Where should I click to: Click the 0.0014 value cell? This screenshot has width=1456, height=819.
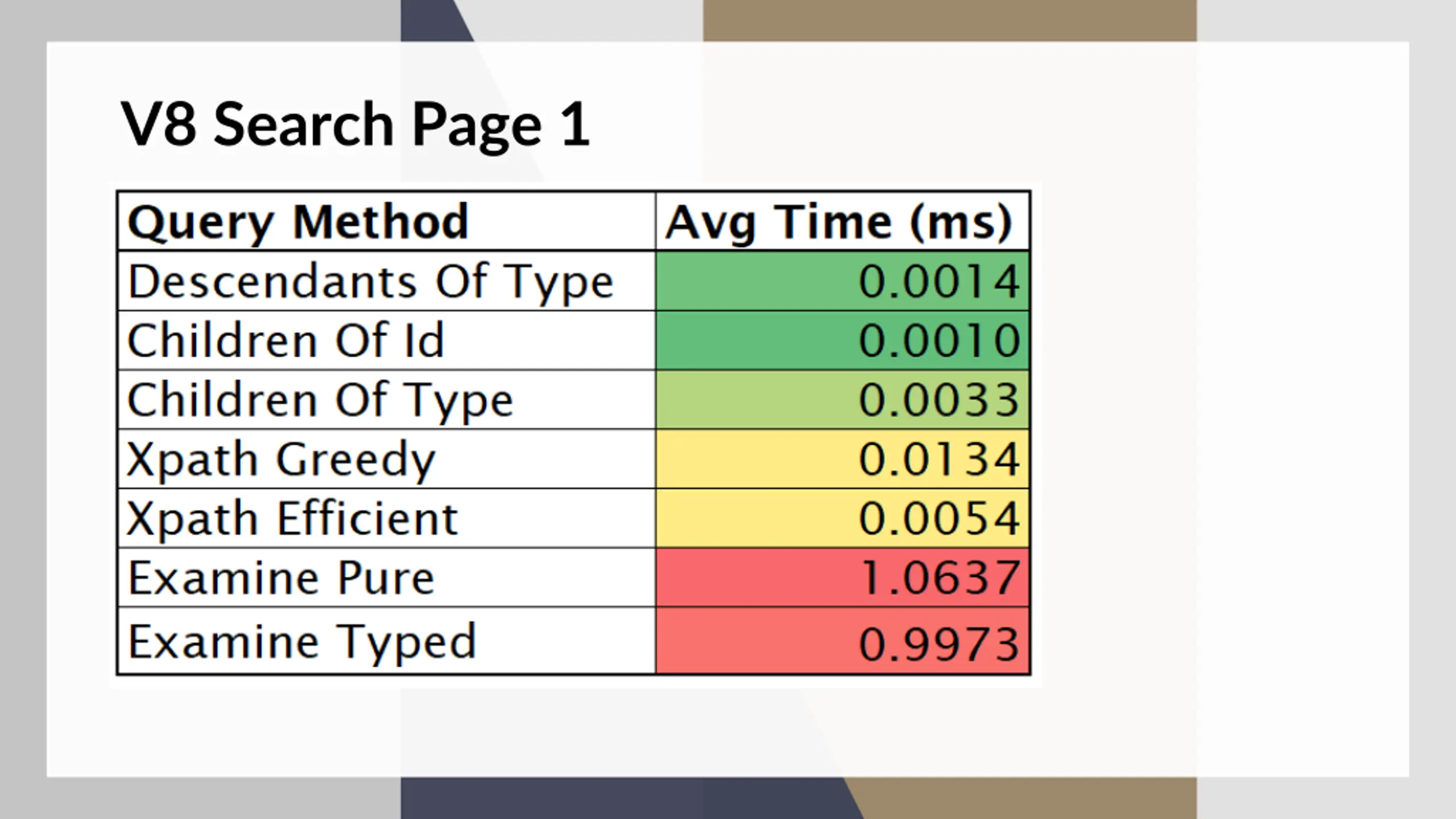[843, 281]
